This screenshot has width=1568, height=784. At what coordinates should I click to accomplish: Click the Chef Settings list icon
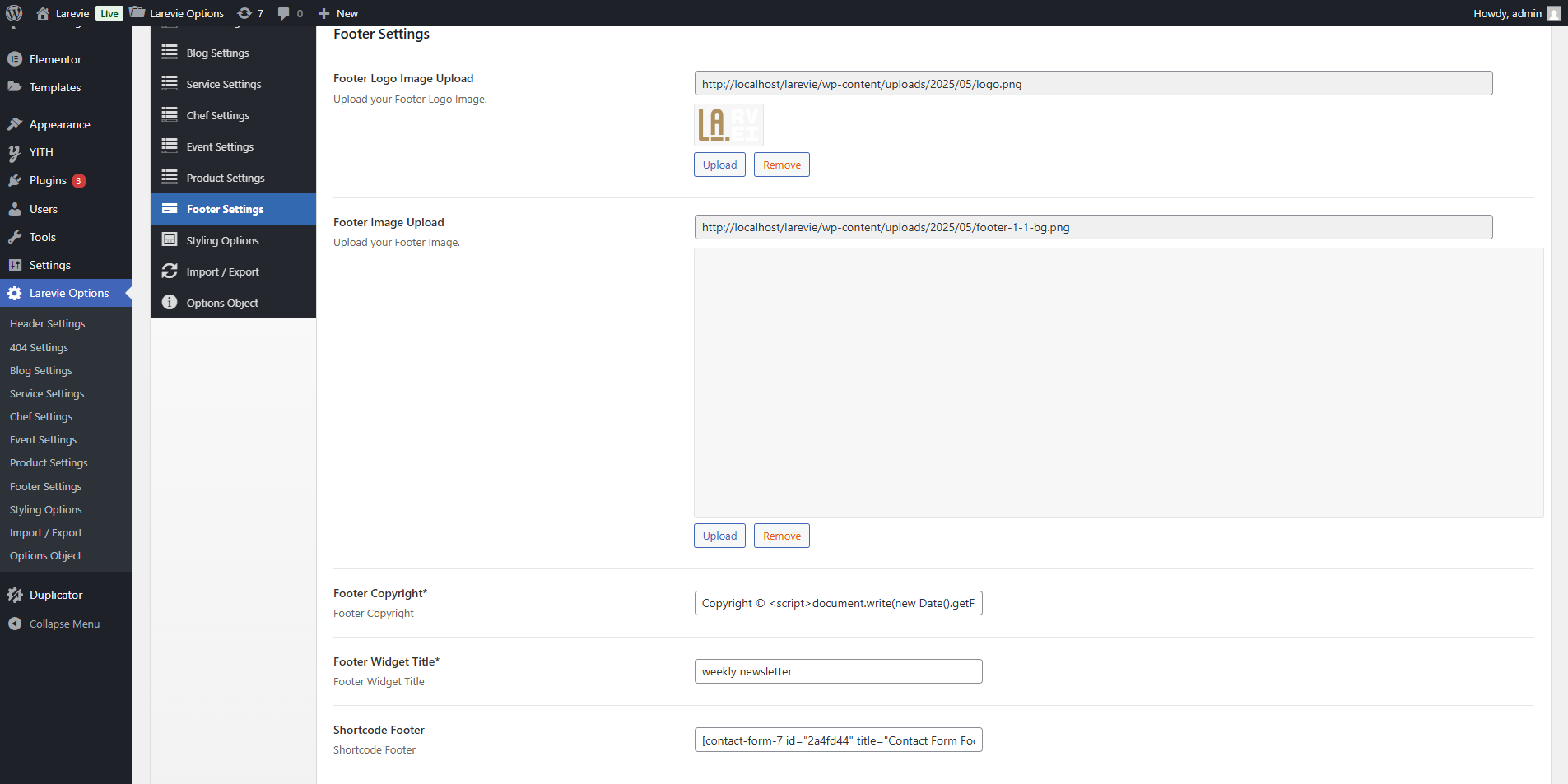[x=170, y=114]
